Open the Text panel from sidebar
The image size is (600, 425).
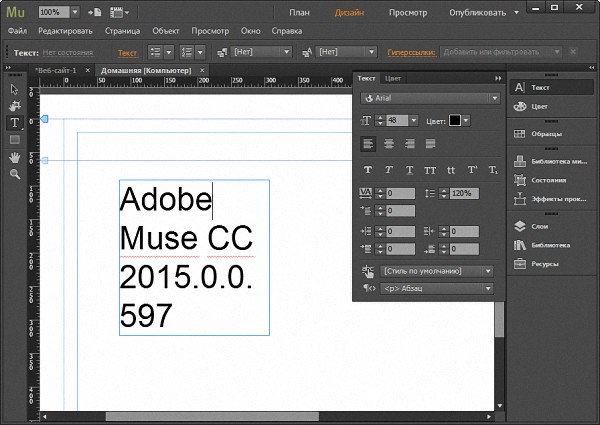coord(551,88)
